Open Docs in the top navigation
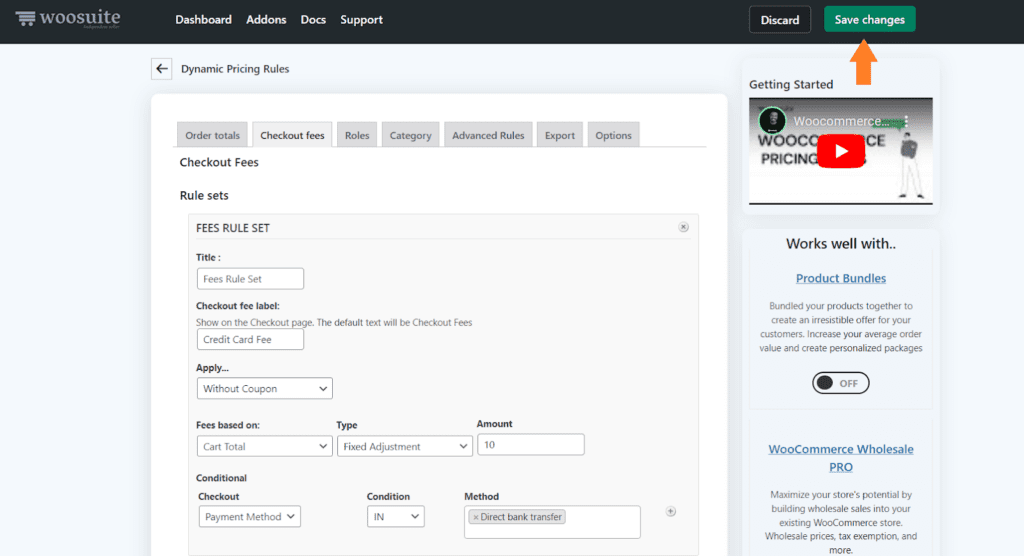 coord(313,20)
